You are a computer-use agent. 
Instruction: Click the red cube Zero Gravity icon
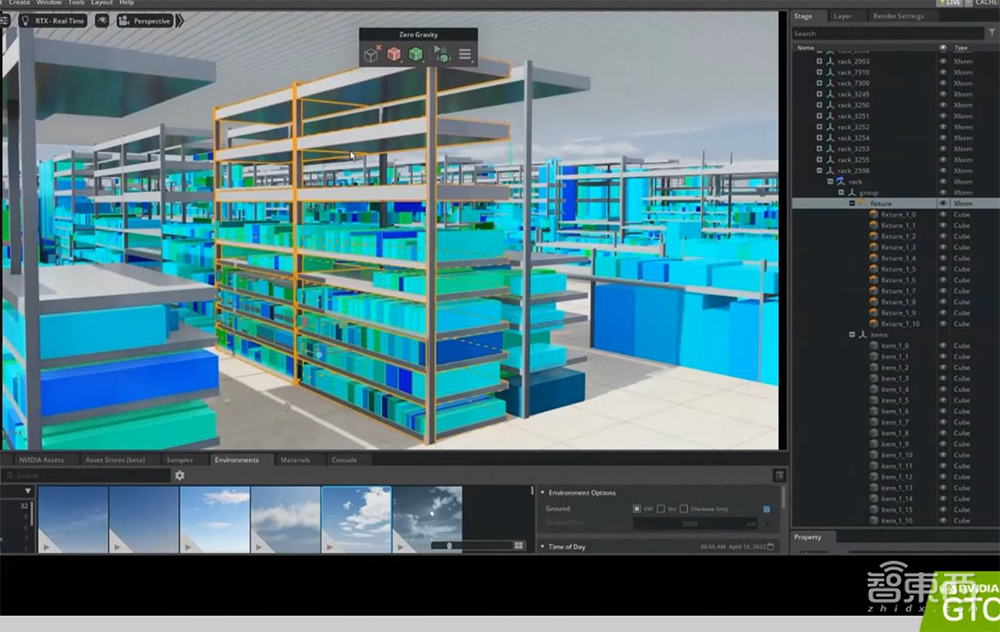(394, 55)
